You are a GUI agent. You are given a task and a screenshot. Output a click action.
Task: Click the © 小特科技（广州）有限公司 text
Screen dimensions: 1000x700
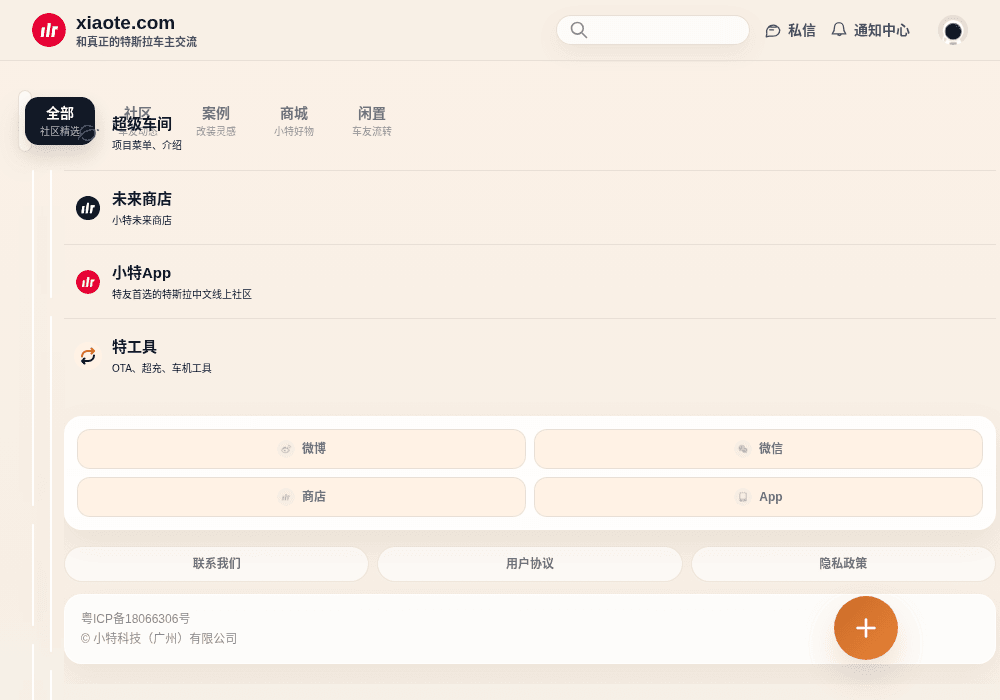click(159, 638)
